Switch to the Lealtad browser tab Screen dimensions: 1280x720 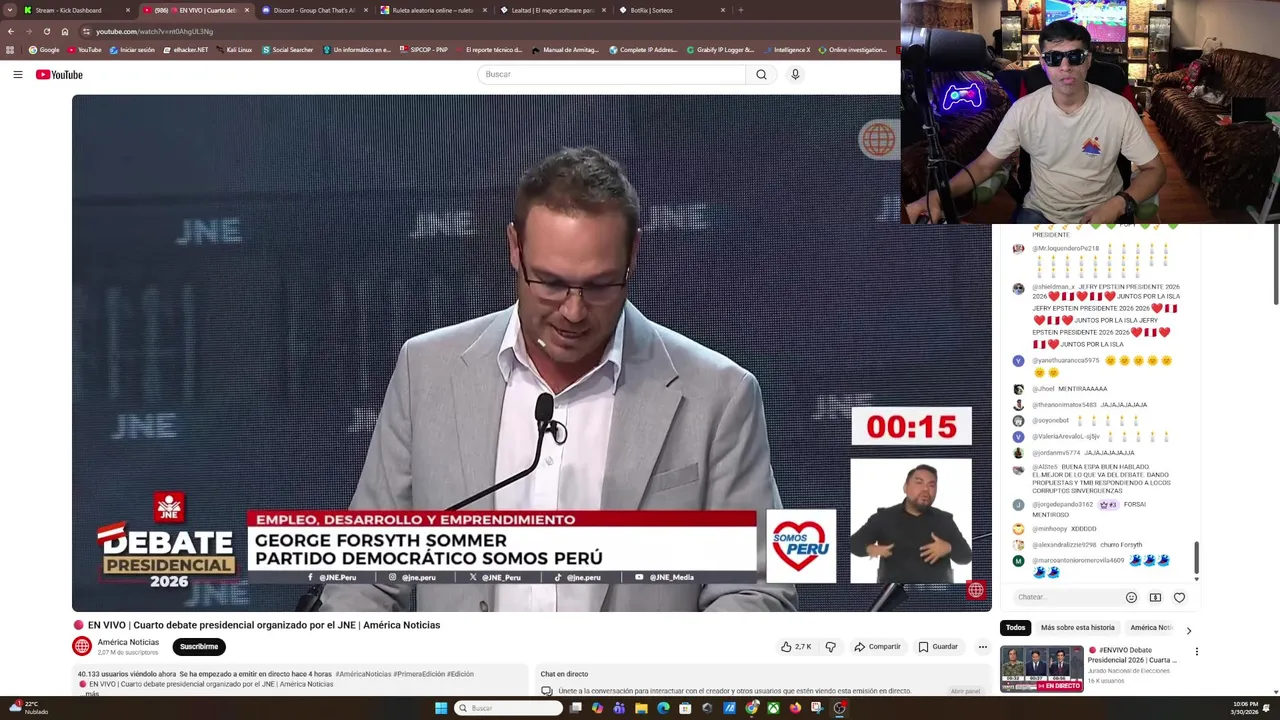pos(552,10)
